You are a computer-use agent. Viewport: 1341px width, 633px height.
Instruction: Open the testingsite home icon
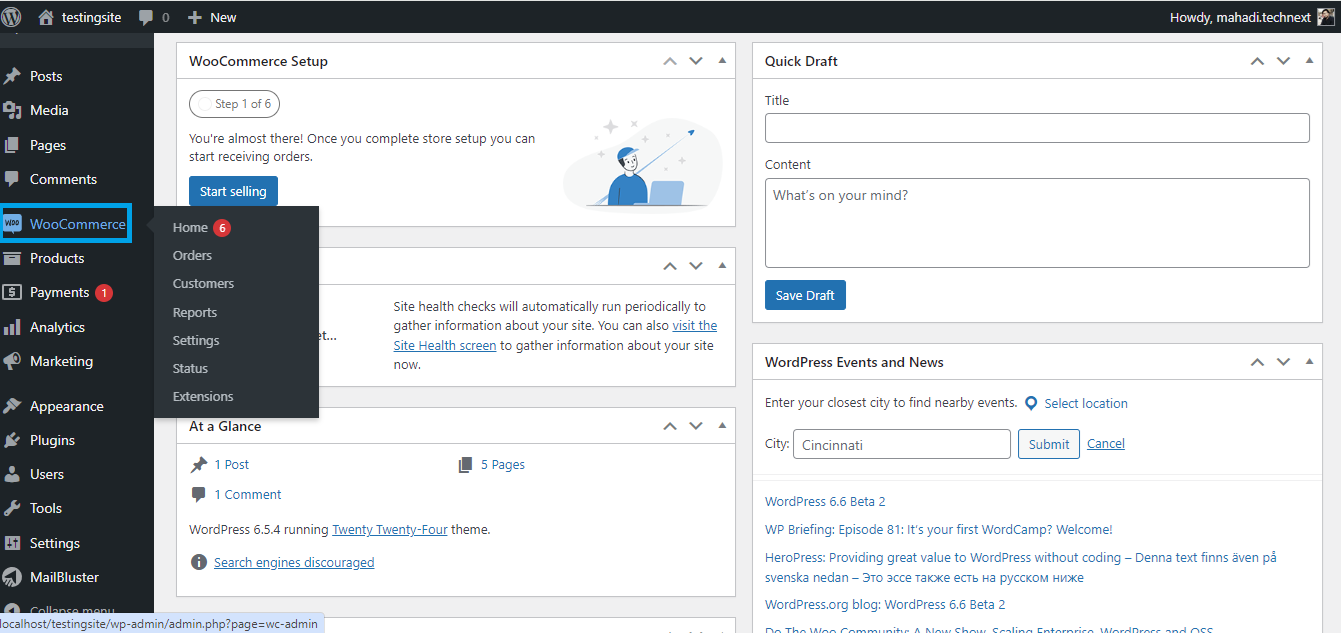46,17
